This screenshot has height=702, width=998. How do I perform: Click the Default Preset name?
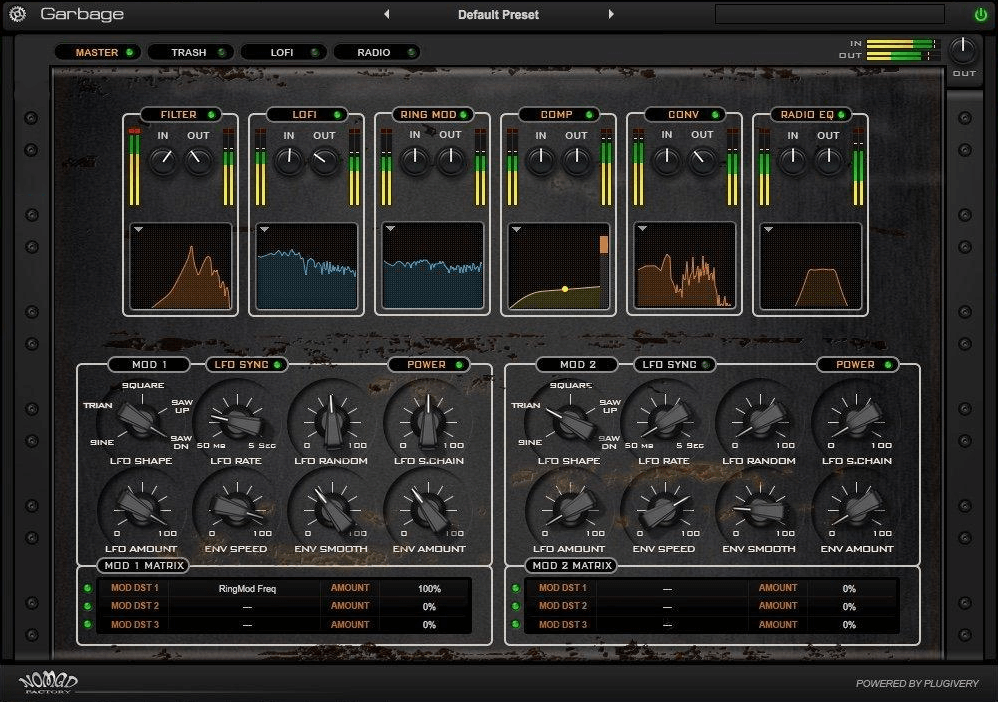pos(498,14)
